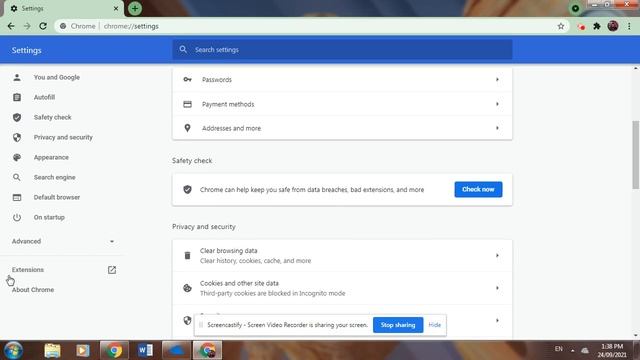This screenshot has height=360, width=640.
Task: Expand the Advanced section arrow
Action: (x=112, y=241)
